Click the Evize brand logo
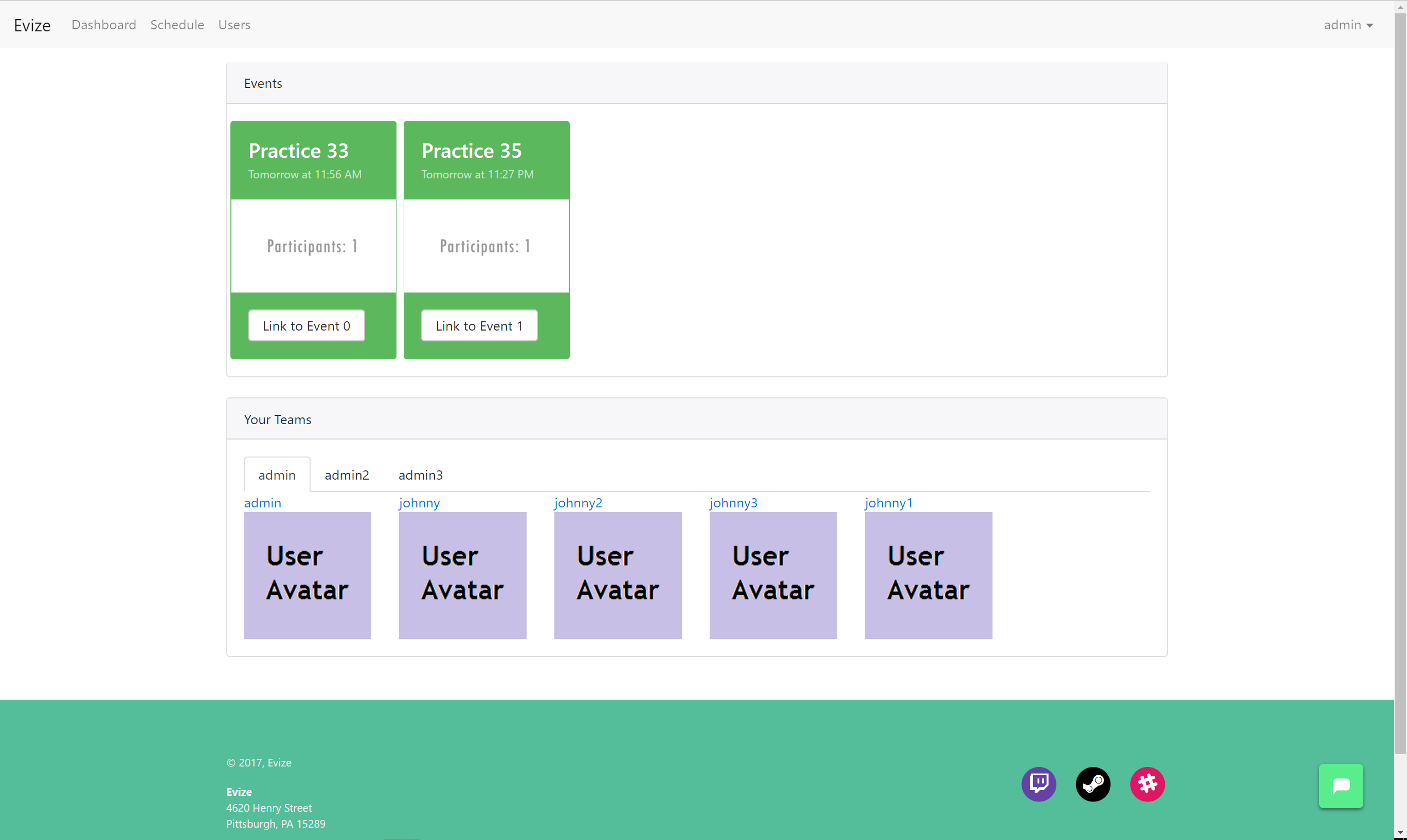 point(32,26)
